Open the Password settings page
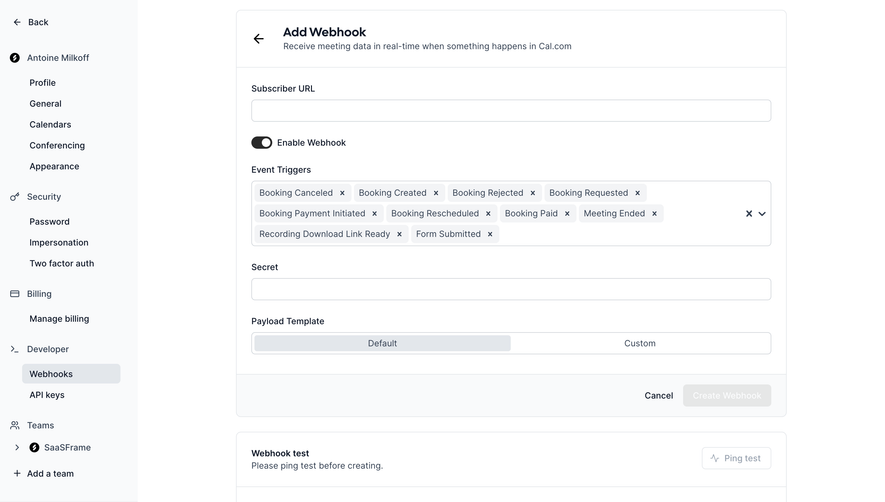This screenshot has width=885, height=502. (x=49, y=221)
